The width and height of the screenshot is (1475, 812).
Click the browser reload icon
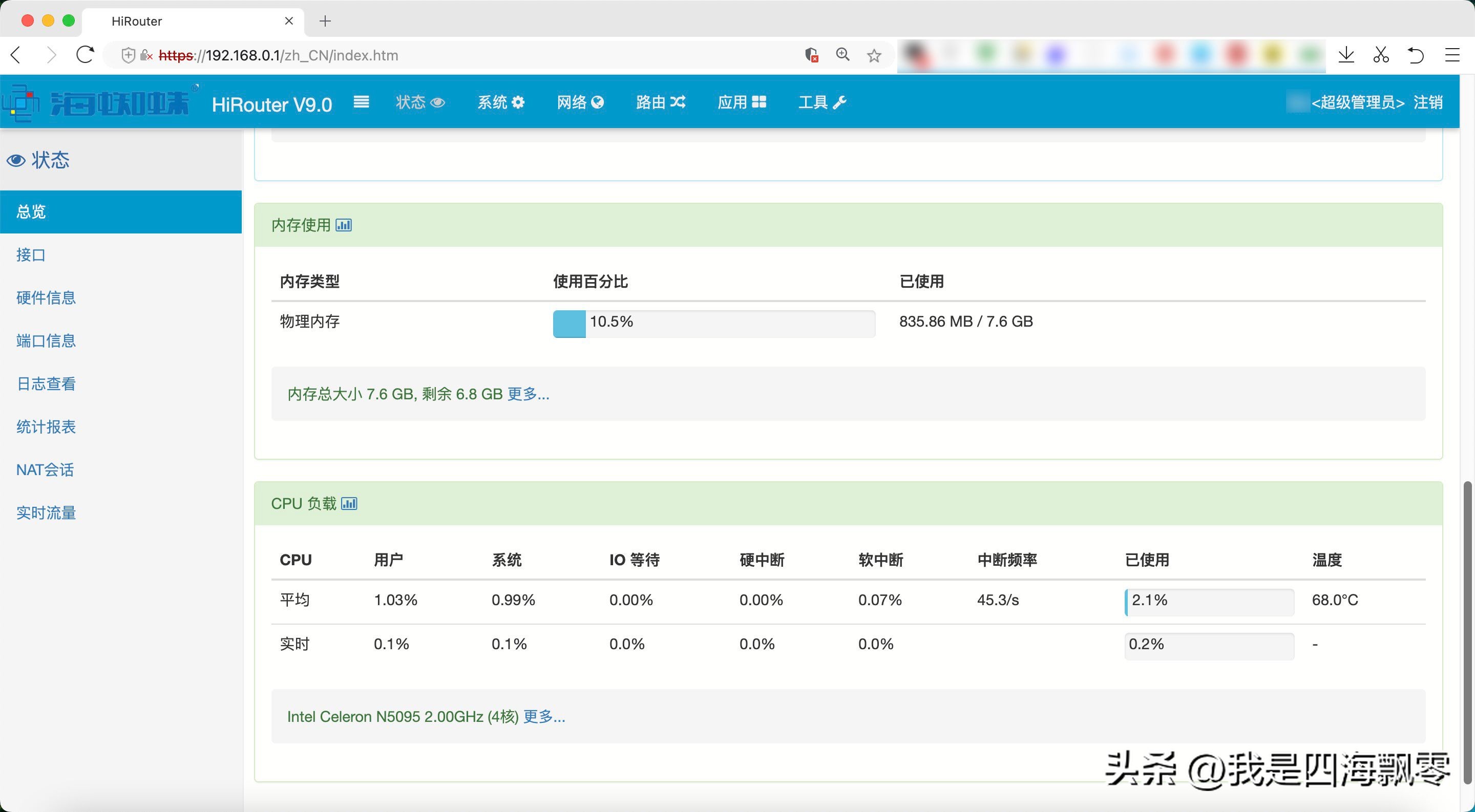pos(86,55)
